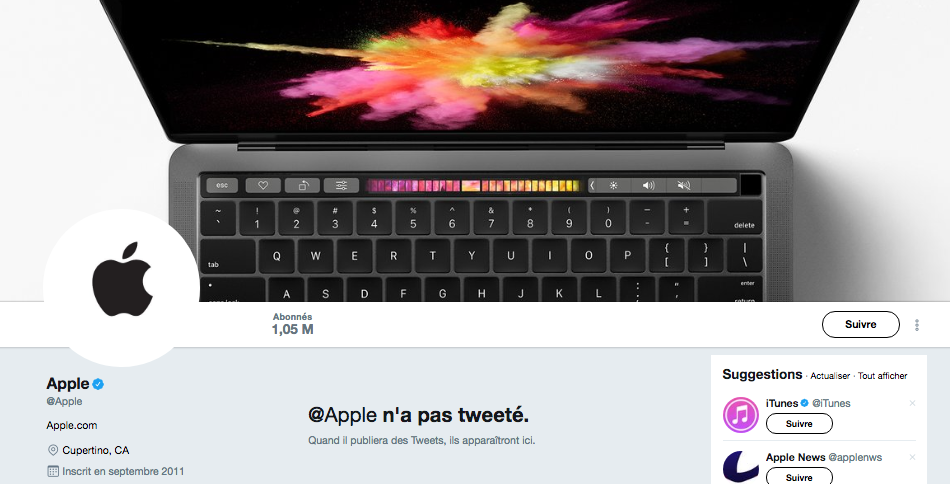Click Tout afficher link
This screenshot has height=484, width=950.
pos(882,376)
